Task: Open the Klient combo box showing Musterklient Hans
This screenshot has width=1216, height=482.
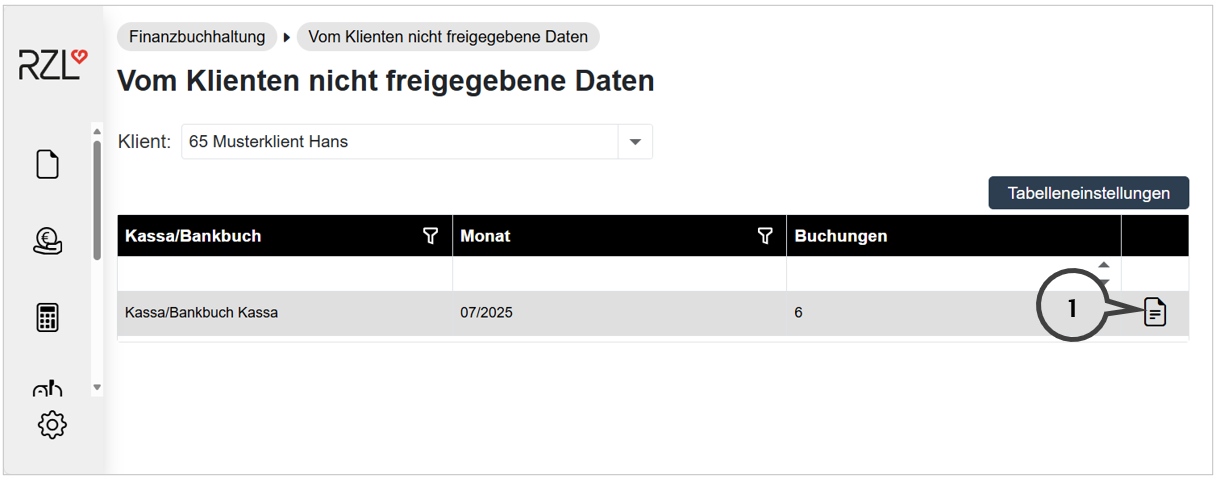Action: point(400,142)
